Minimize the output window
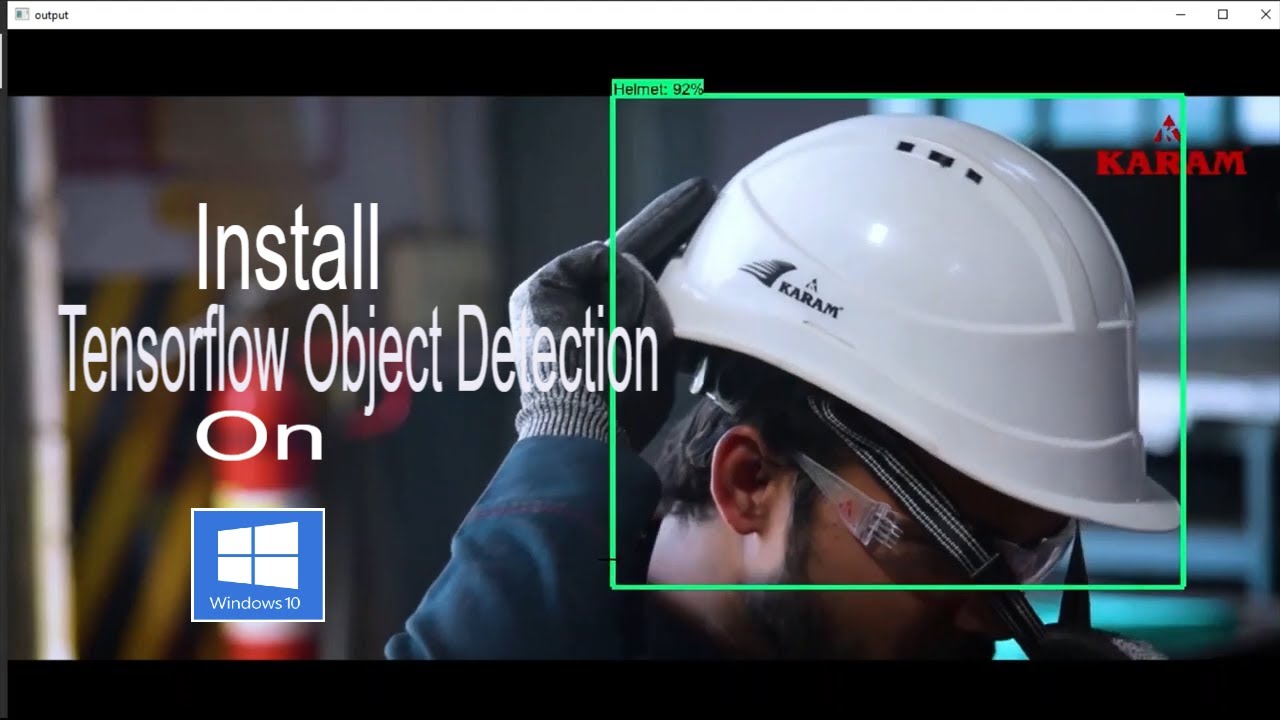Screen dimensions: 1280x720 click(1181, 15)
